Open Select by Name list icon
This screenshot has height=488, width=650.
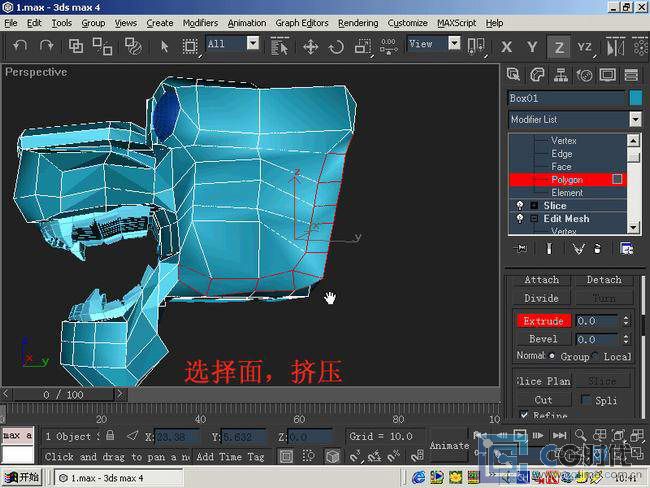click(x=279, y=46)
